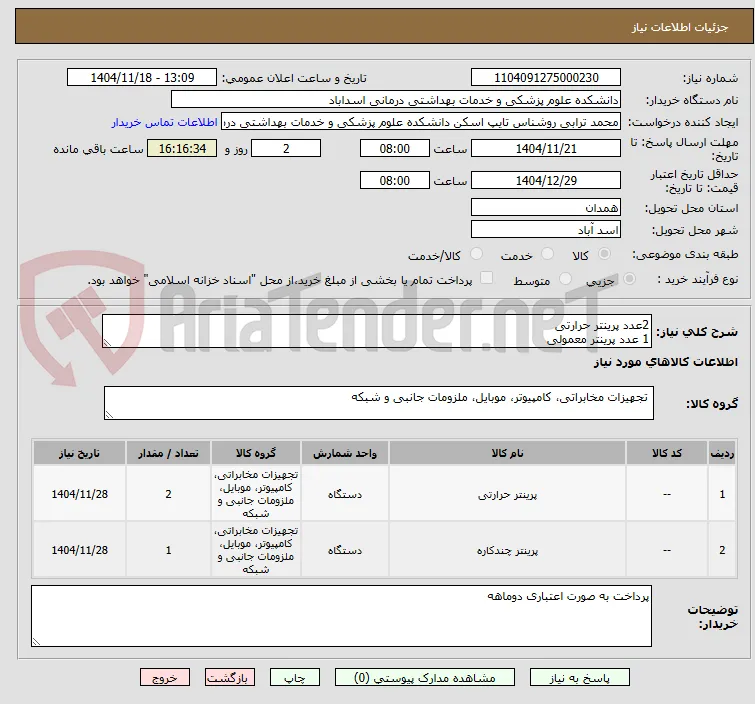Click the جزئیات اطلاعات نیاز header title
Viewport: 755px width, 704px height.
680,27
